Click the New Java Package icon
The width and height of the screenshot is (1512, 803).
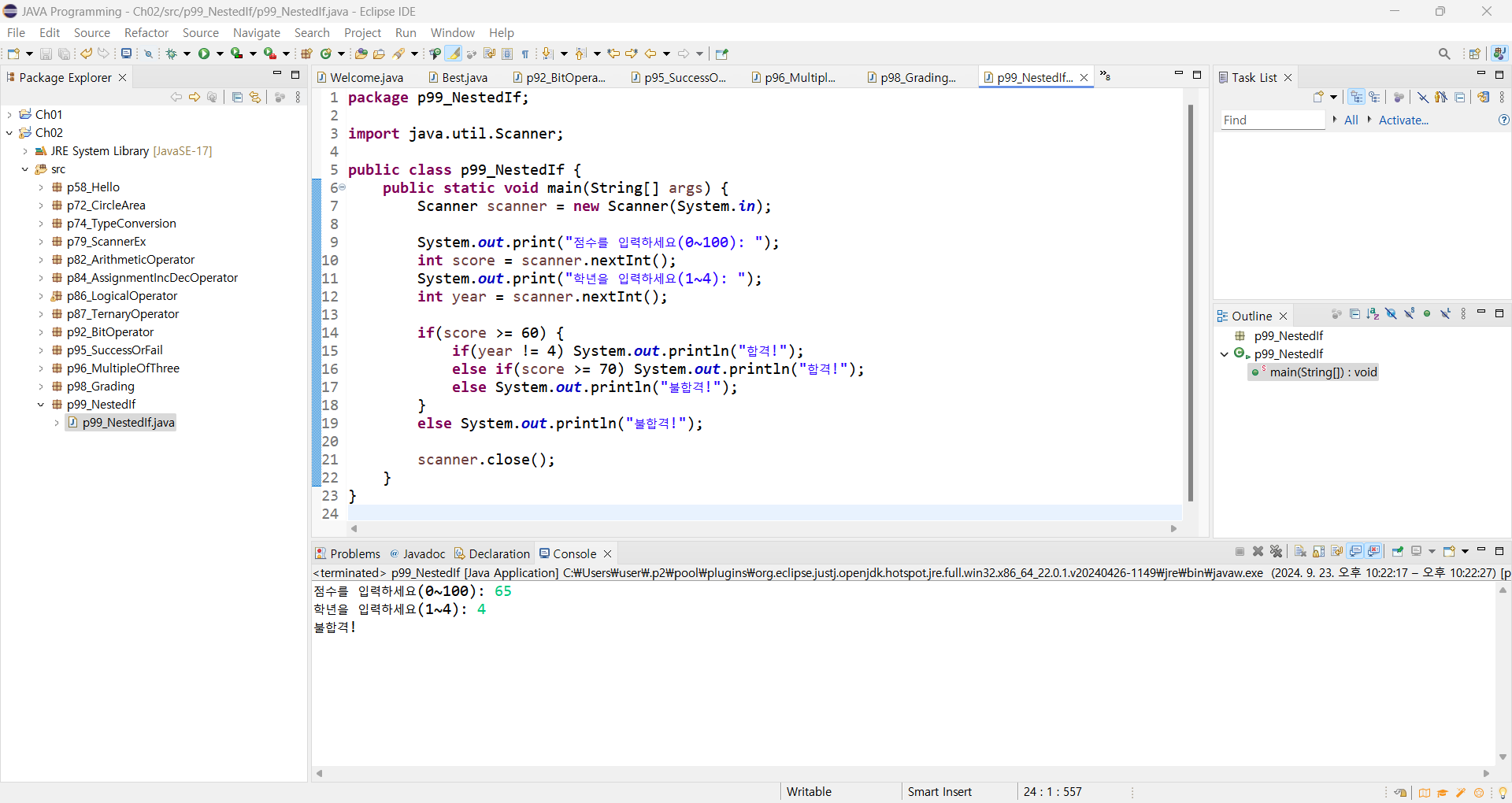click(x=307, y=54)
